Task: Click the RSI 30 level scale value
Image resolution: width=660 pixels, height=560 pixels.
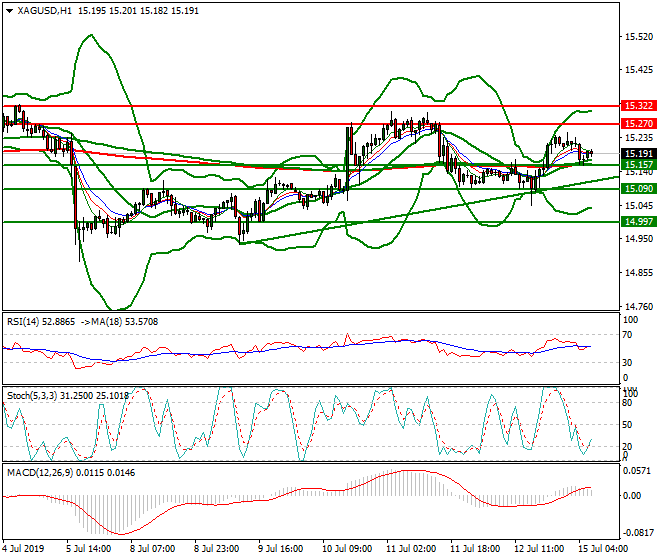Action: point(627,363)
